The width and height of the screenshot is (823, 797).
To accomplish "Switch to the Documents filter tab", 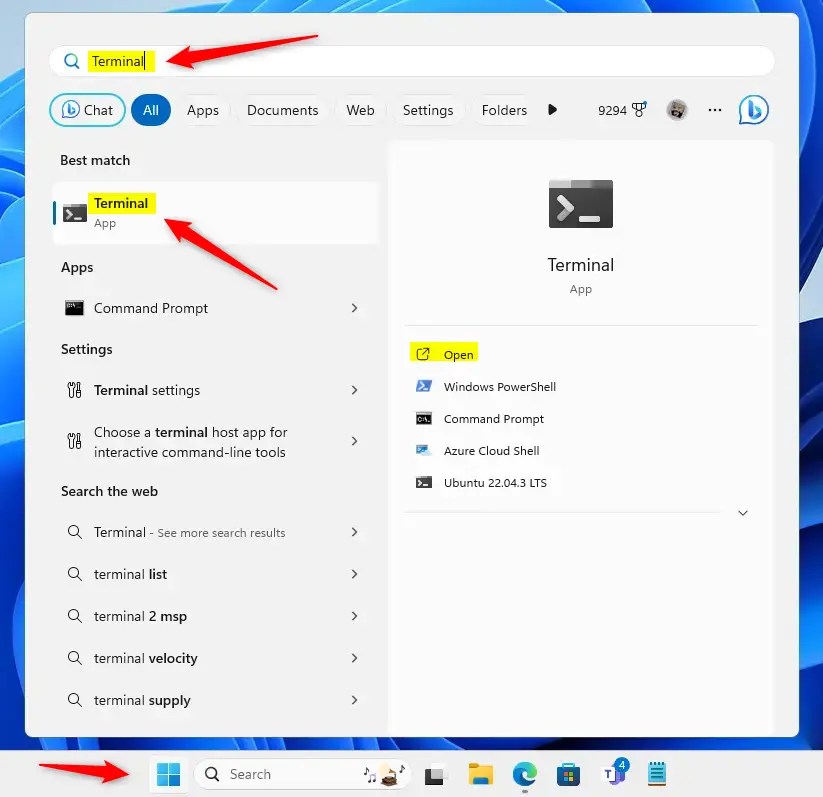I will (x=282, y=110).
